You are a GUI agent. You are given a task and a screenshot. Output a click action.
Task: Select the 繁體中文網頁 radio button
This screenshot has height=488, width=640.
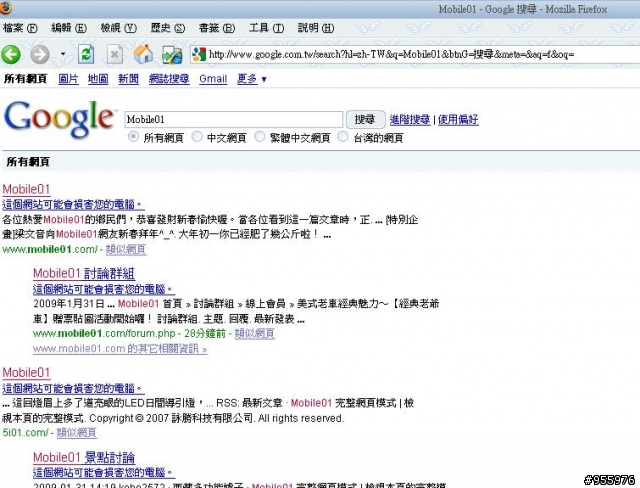click(x=260, y=137)
